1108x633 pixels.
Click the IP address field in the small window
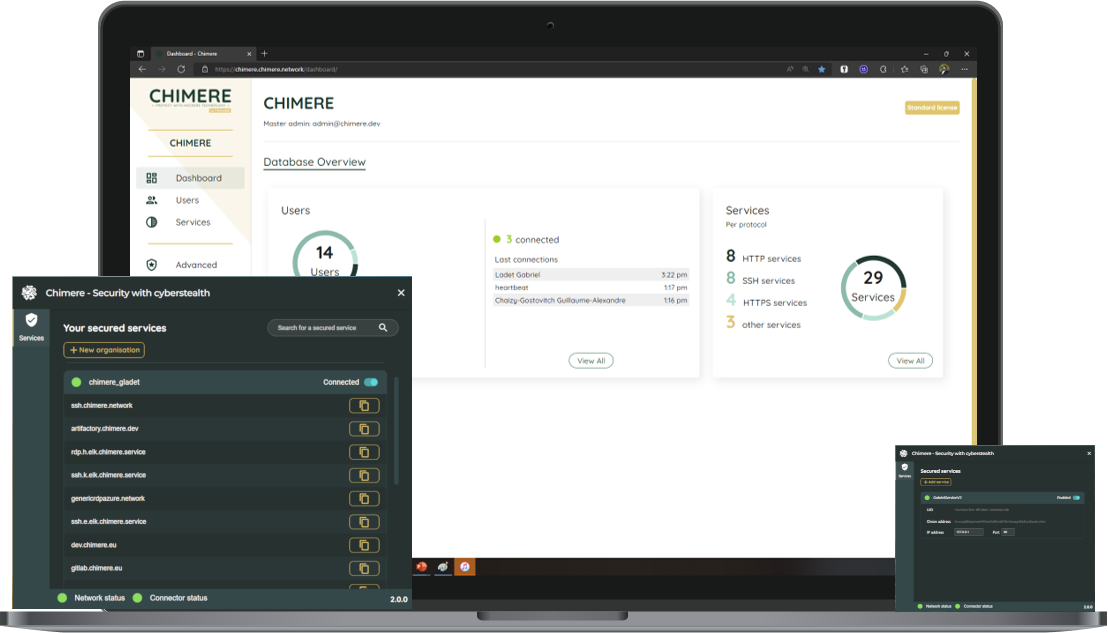coord(969,532)
